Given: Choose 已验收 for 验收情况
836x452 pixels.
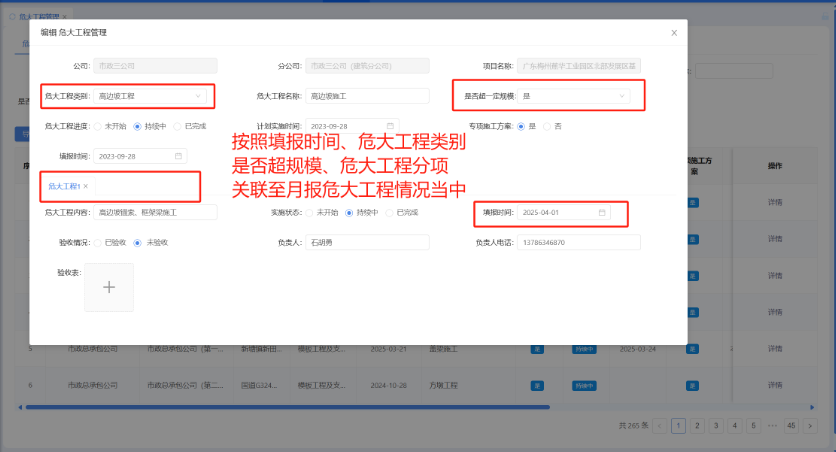Looking at the screenshot, I should click(98, 242).
